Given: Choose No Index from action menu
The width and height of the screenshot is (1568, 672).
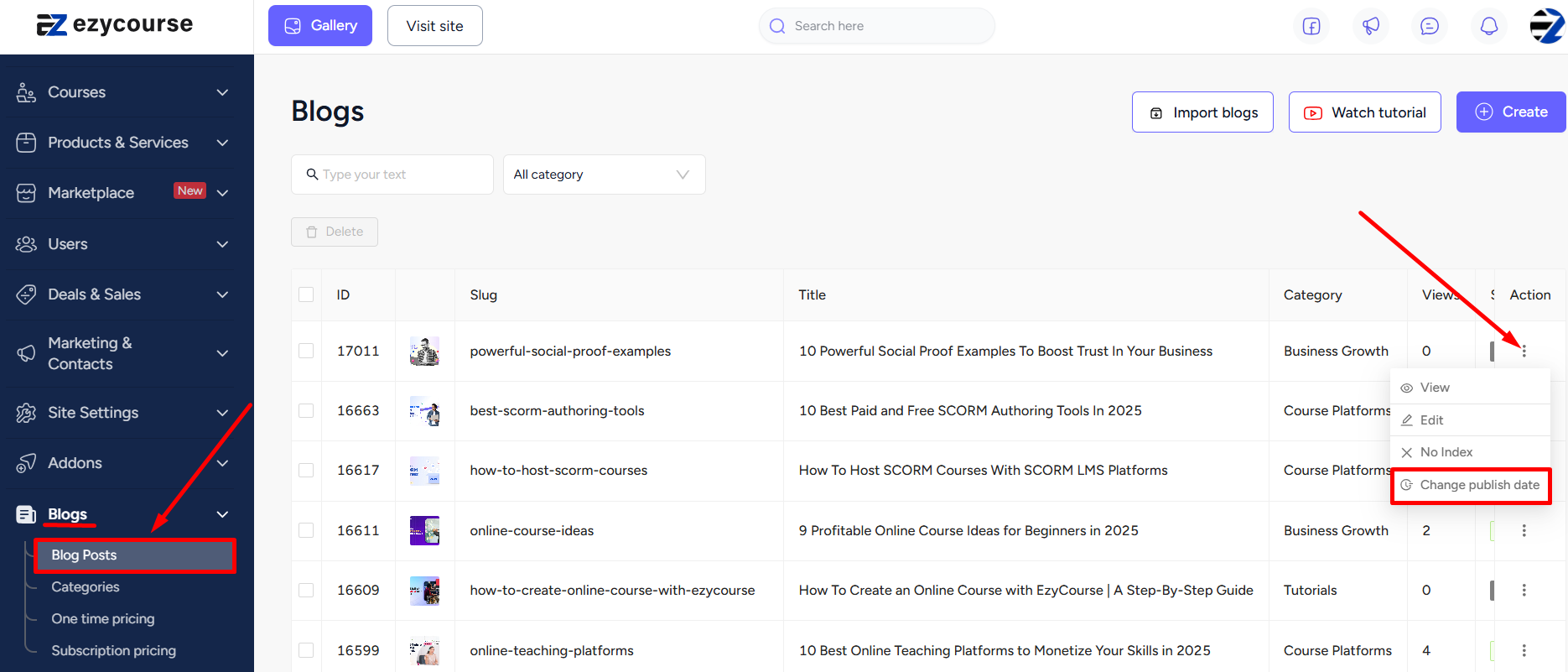Looking at the screenshot, I should [x=1470, y=452].
